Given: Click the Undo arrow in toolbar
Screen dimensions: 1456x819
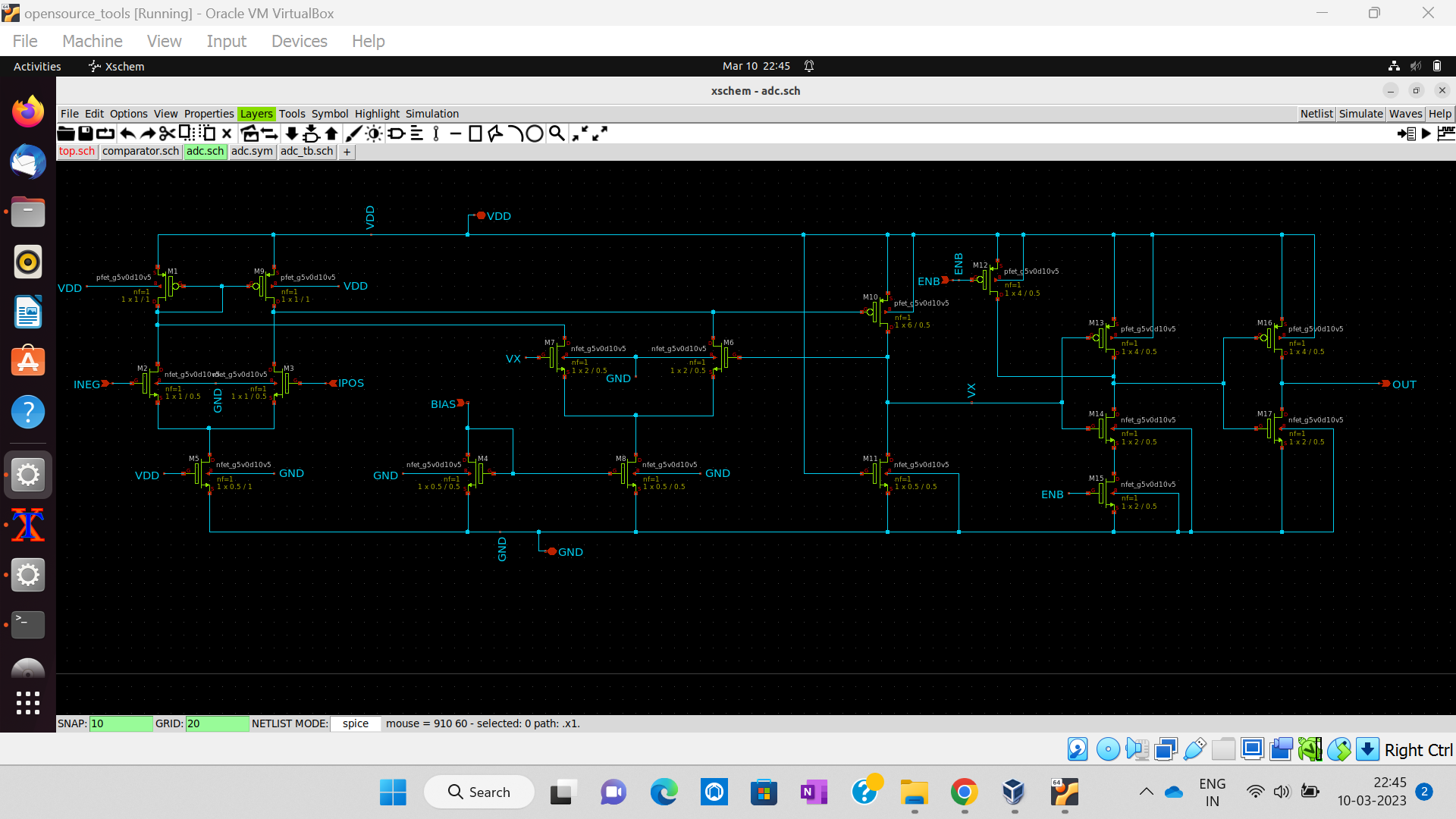Looking at the screenshot, I should pos(127,133).
